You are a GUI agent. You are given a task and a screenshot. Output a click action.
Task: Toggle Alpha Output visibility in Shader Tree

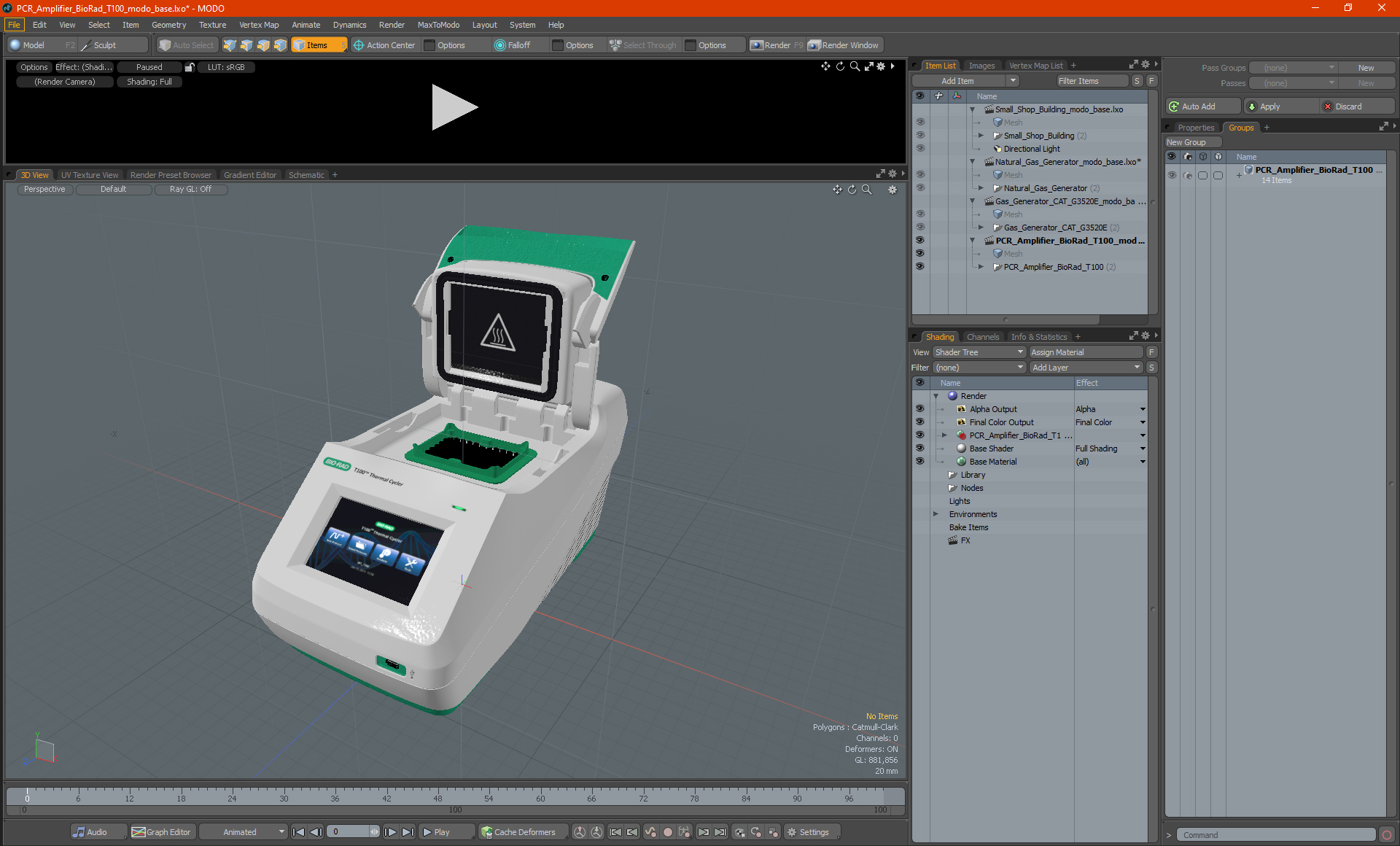click(919, 409)
